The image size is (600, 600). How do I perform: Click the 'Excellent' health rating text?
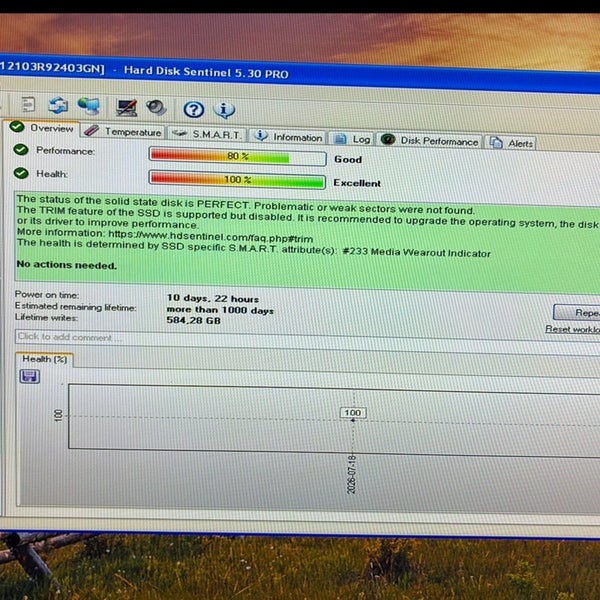click(x=357, y=183)
